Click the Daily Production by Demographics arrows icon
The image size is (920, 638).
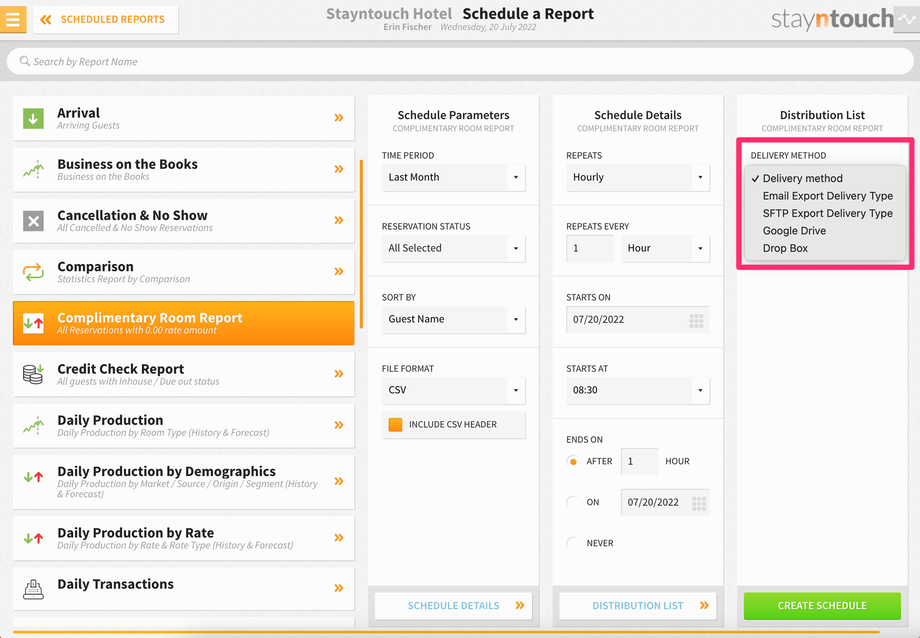point(33,477)
